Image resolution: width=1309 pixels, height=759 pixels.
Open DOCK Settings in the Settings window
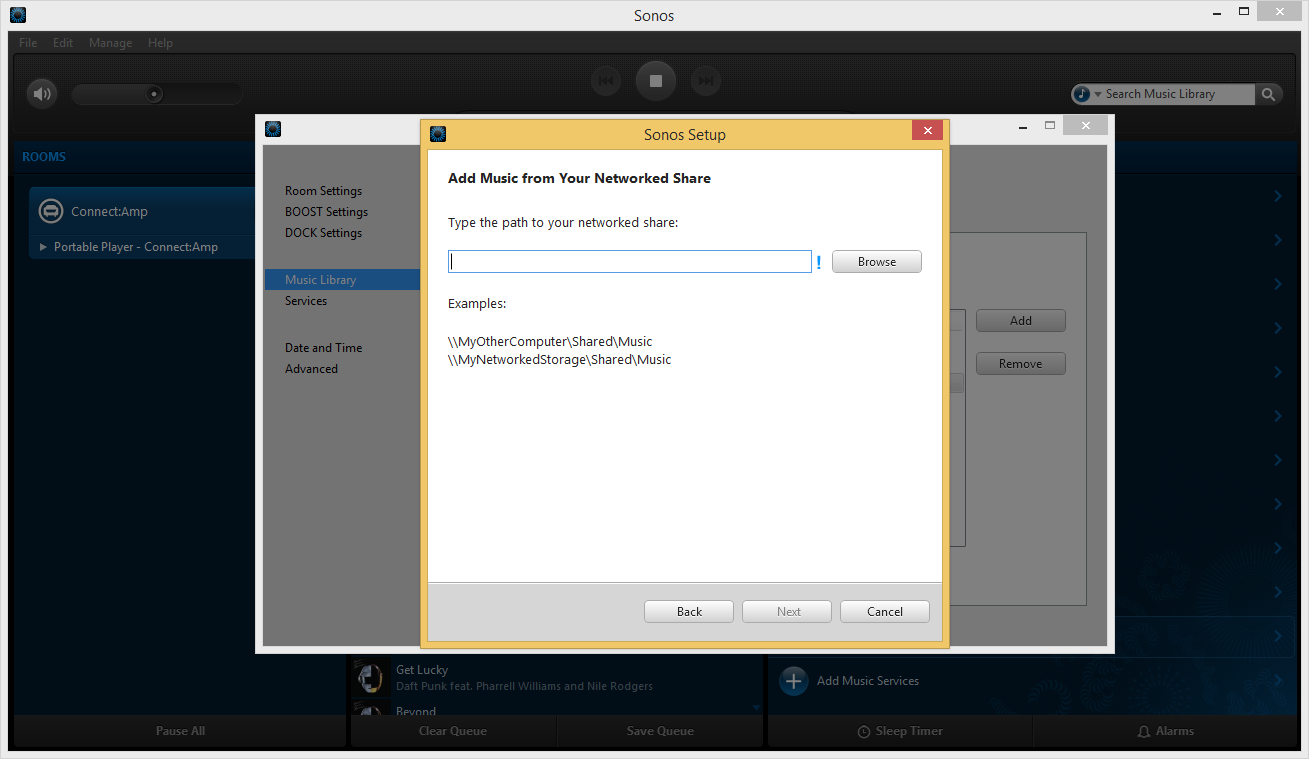(323, 233)
